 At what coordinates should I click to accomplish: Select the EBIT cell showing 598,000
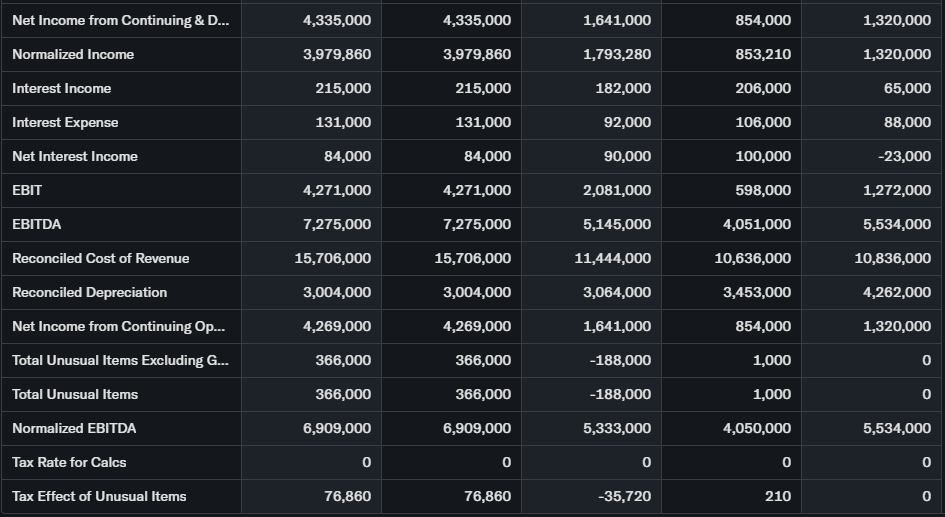click(763, 190)
